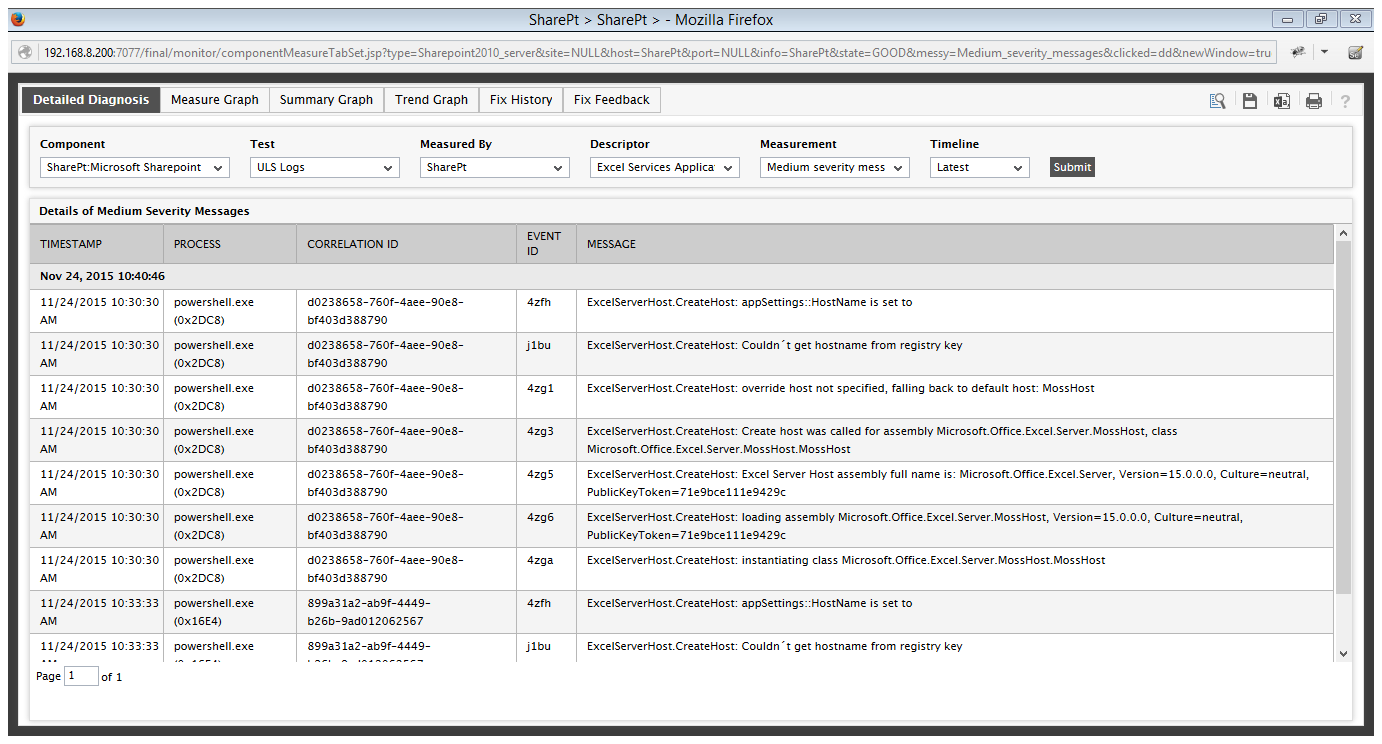The image size is (1382, 744).
Task: Click the vertical scrollbar thumb of the table
Action: click(1343, 417)
